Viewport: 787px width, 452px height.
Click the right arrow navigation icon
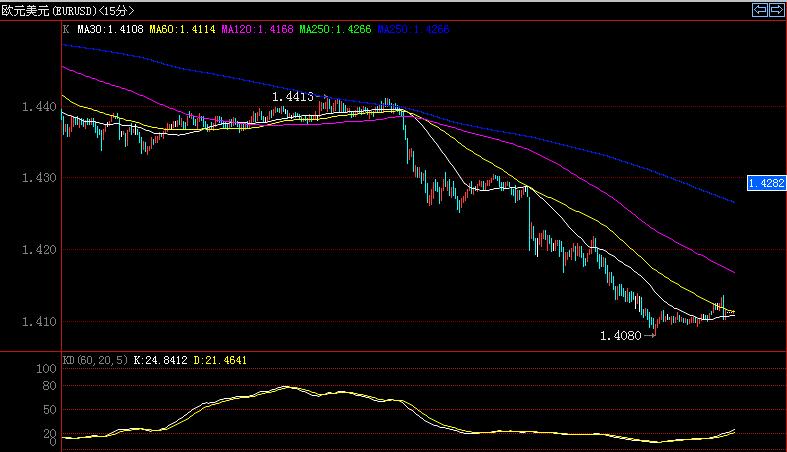tap(776, 10)
